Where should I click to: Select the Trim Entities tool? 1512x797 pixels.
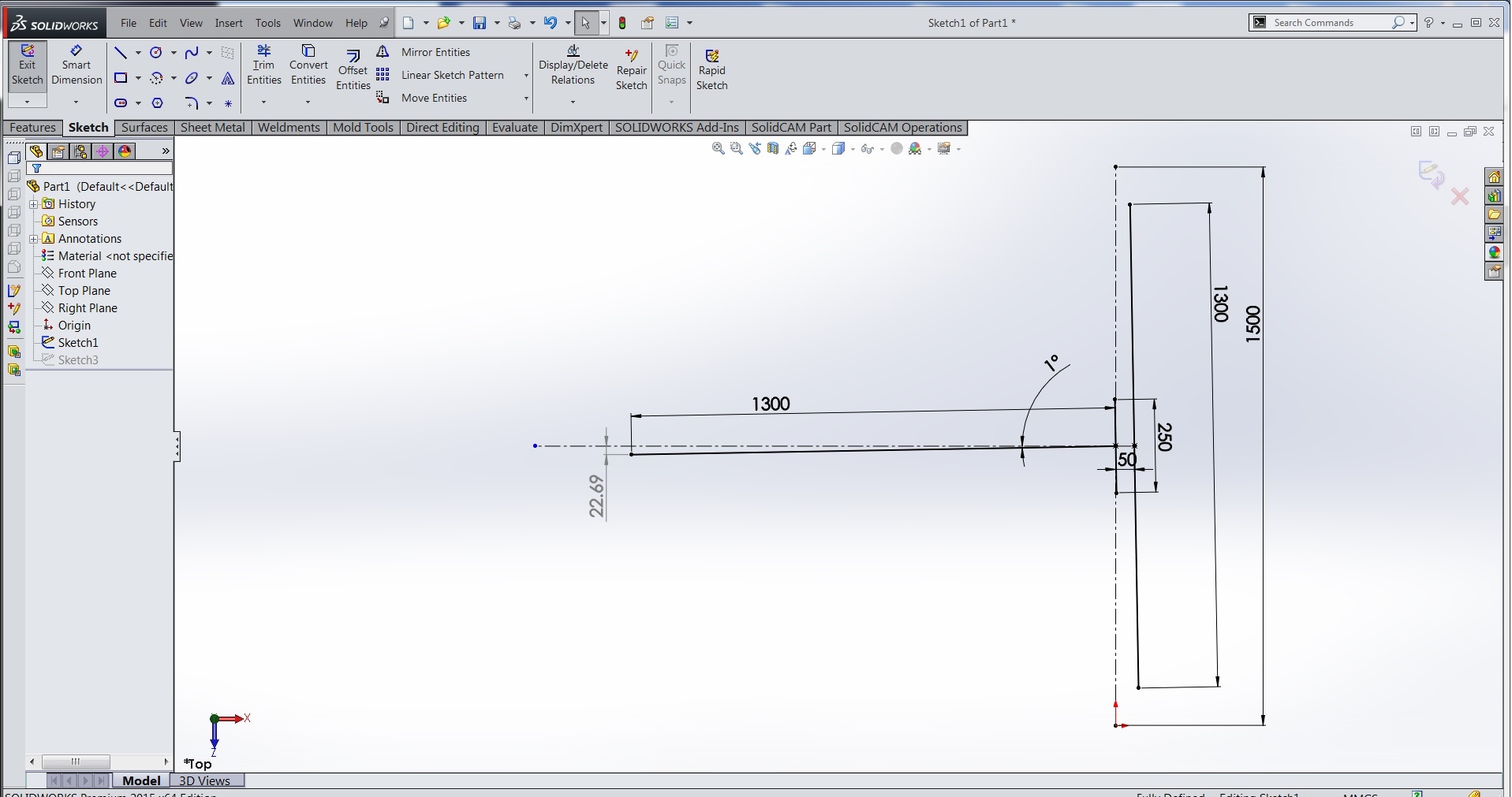(263, 65)
